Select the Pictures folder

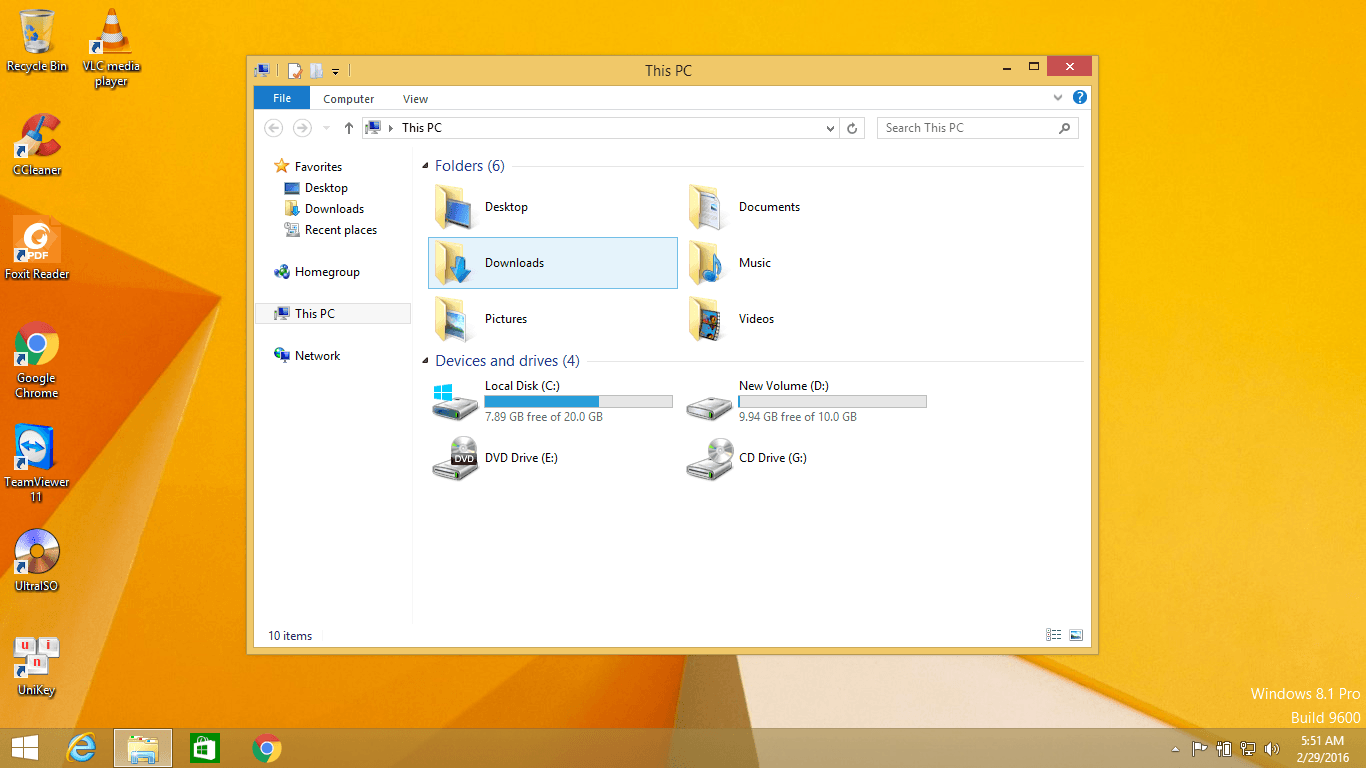click(481, 319)
